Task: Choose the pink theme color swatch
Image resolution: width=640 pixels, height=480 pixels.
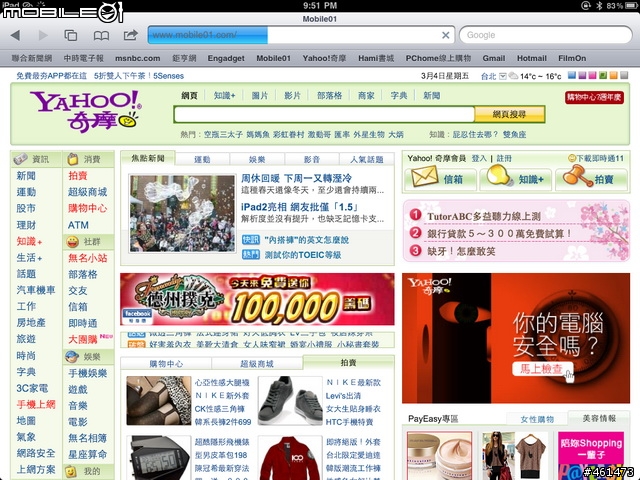Action: [x=592, y=75]
